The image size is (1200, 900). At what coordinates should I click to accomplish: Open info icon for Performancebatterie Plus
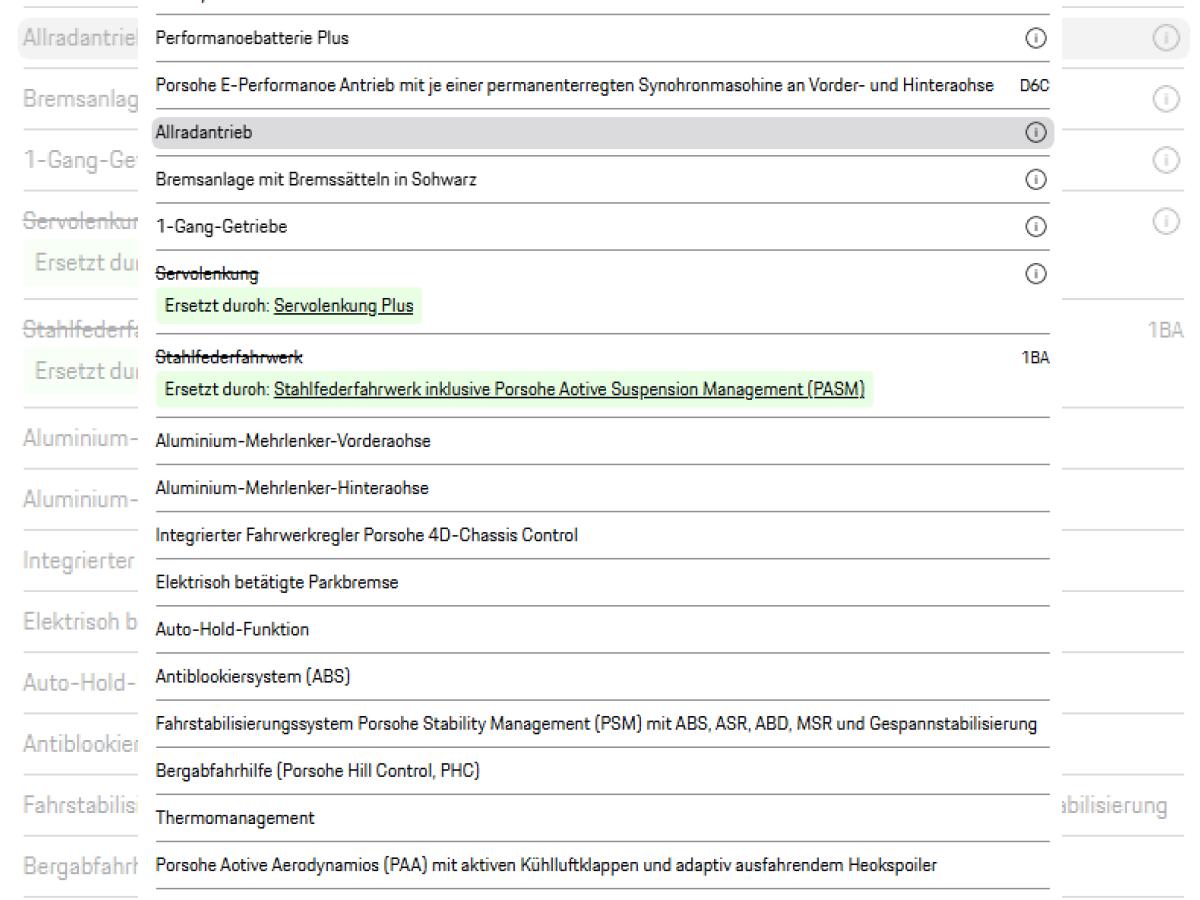point(1037,38)
